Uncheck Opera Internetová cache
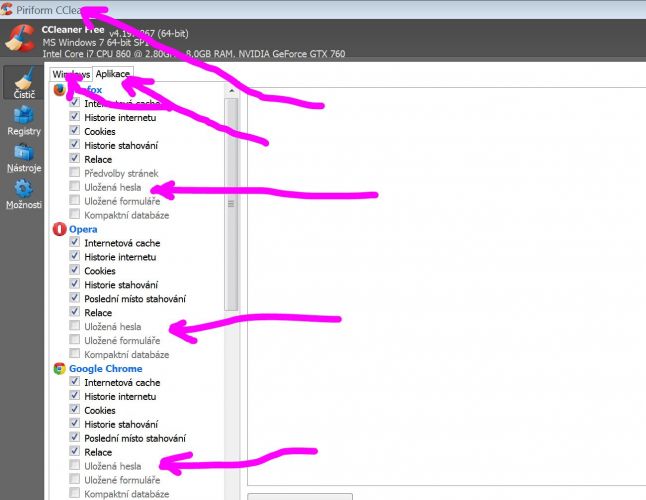 click(75, 242)
